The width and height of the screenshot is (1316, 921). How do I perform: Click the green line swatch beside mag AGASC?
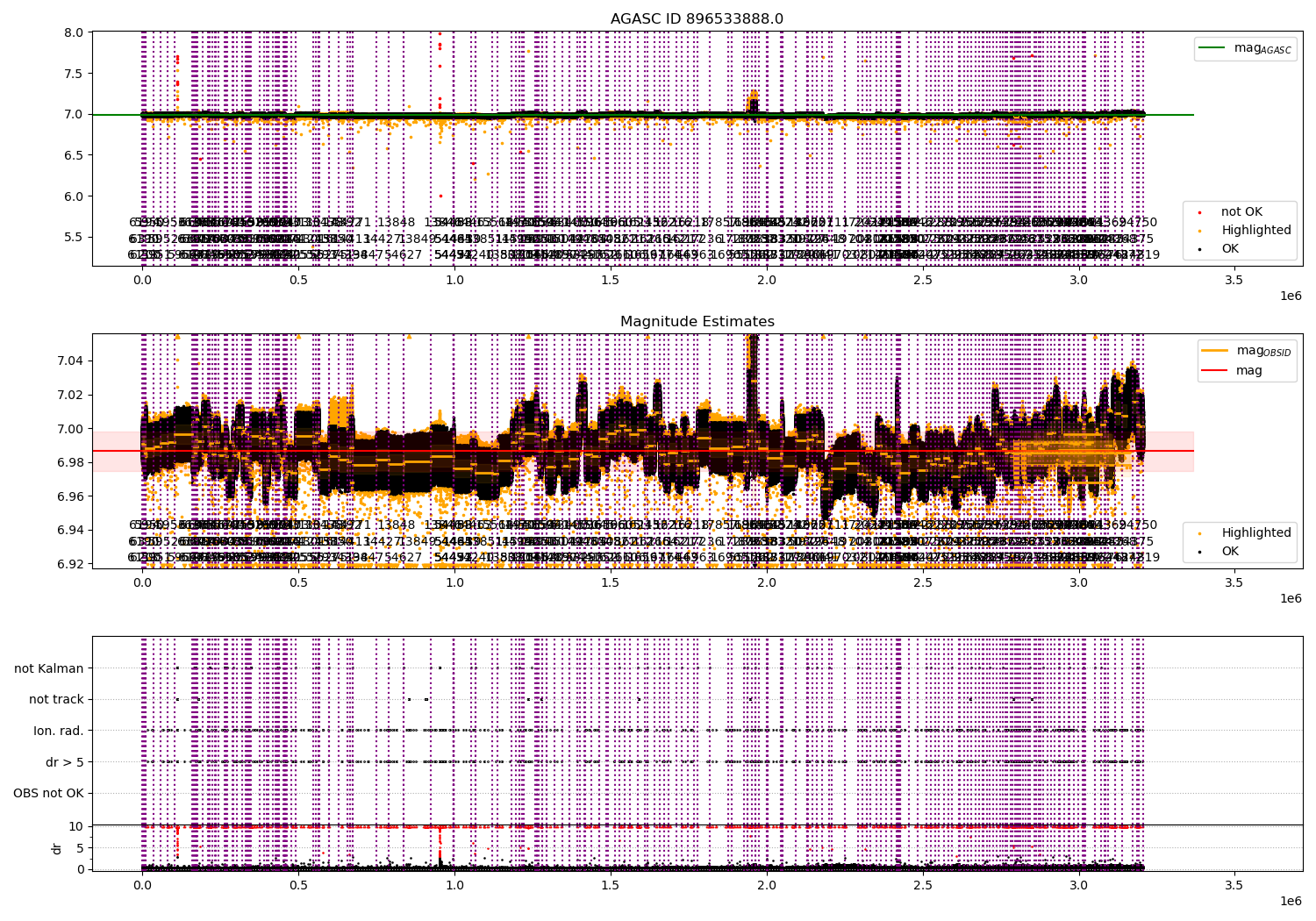(1213, 48)
